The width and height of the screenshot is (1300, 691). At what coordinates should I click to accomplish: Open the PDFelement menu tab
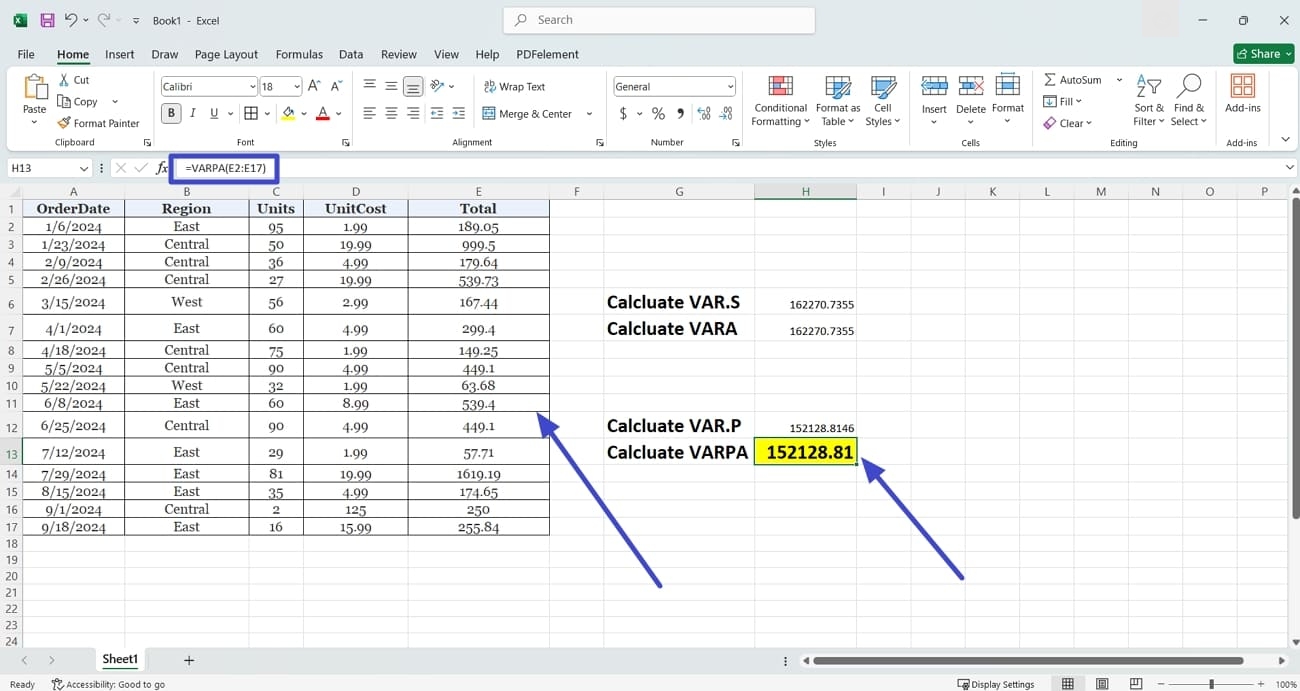click(x=547, y=54)
